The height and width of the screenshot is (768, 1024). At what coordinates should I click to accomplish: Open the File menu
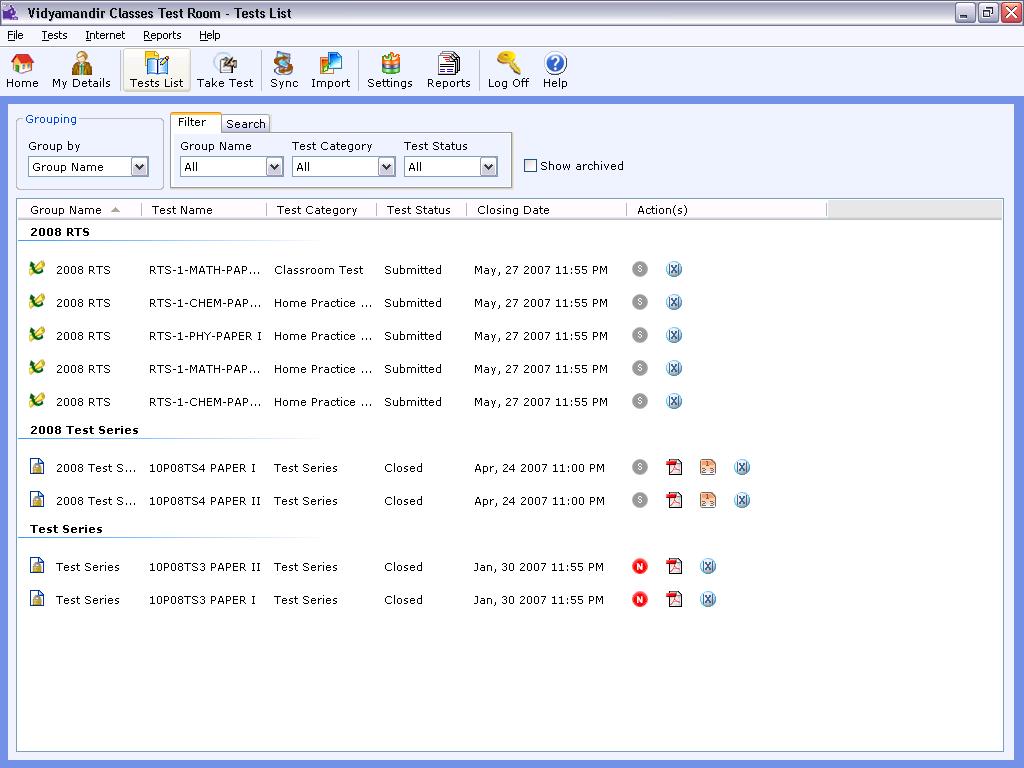tap(15, 35)
